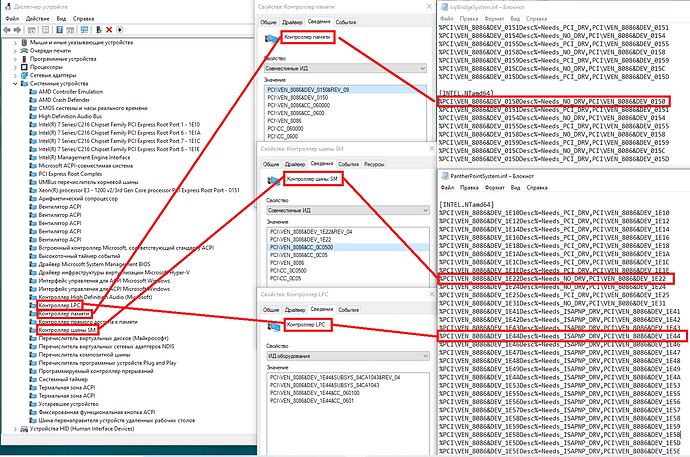This screenshot has height=457, width=690.
Task: Click the printer icon beside Очереди печати
Action: click(24, 51)
